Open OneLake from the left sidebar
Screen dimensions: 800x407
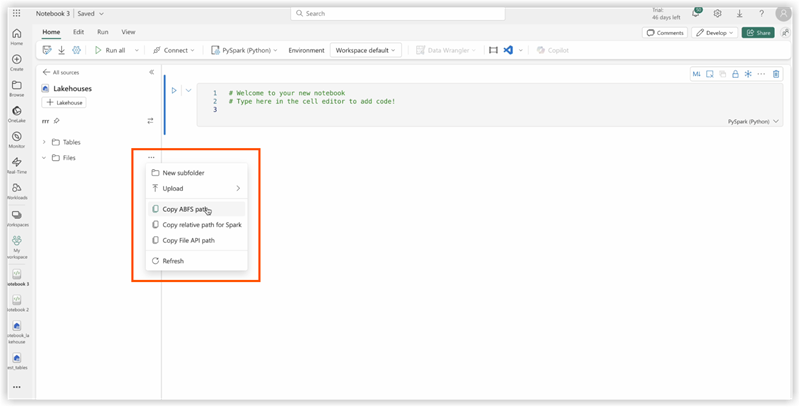[x=17, y=114]
